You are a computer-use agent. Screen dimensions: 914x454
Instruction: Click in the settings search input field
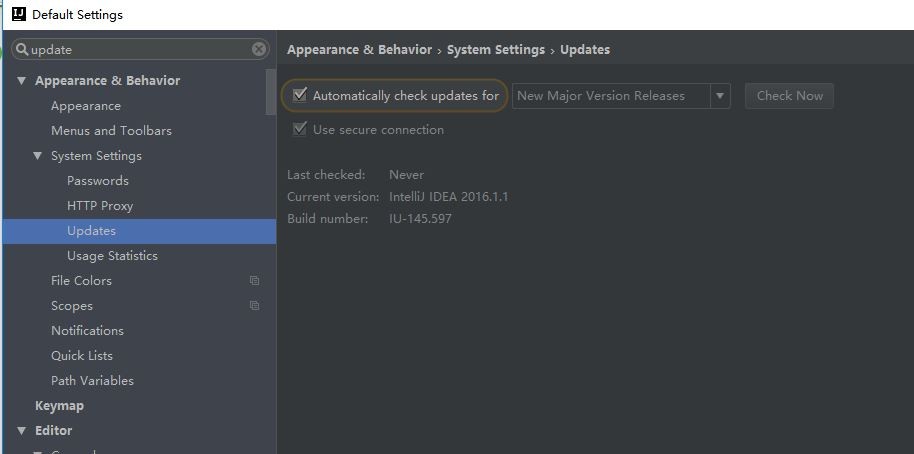tap(140, 50)
